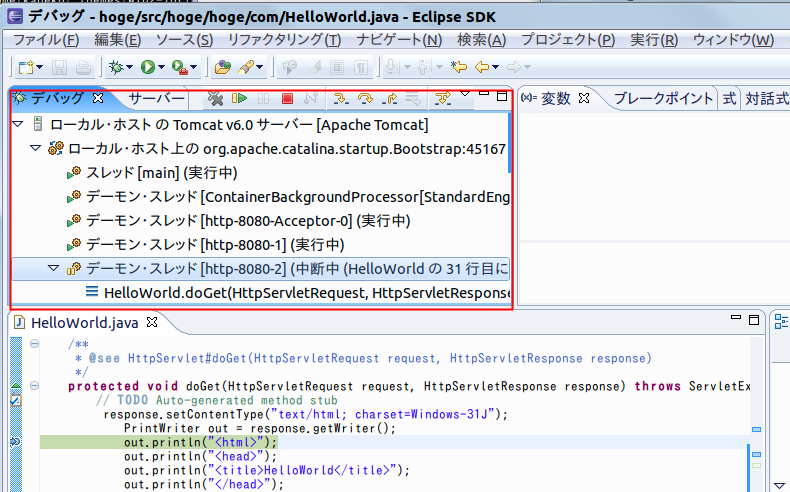Click the Forward navigation arrow
The image size is (790, 492).
(x=513, y=66)
